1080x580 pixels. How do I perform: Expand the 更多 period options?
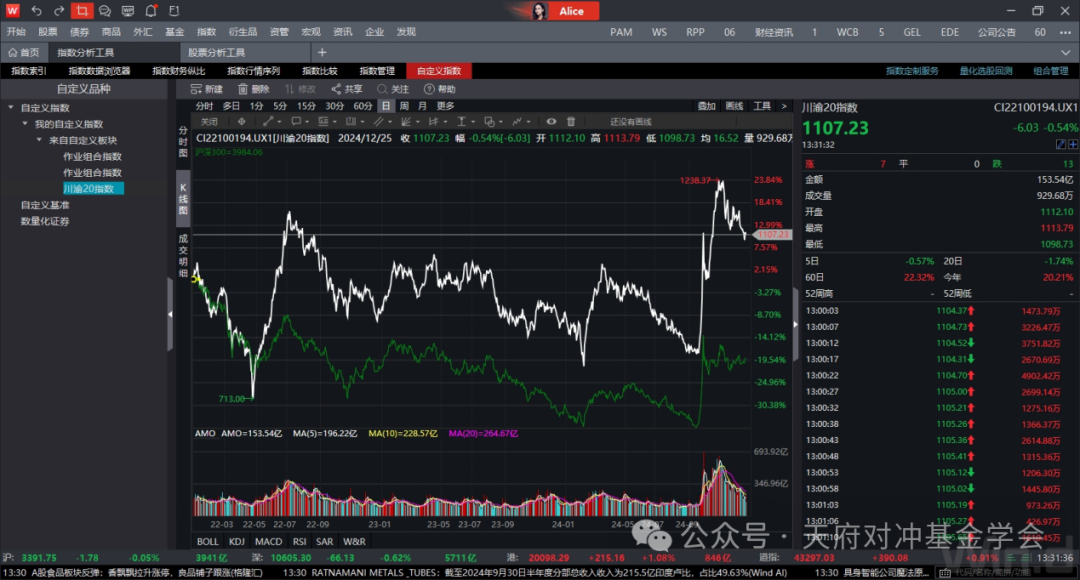click(x=445, y=106)
